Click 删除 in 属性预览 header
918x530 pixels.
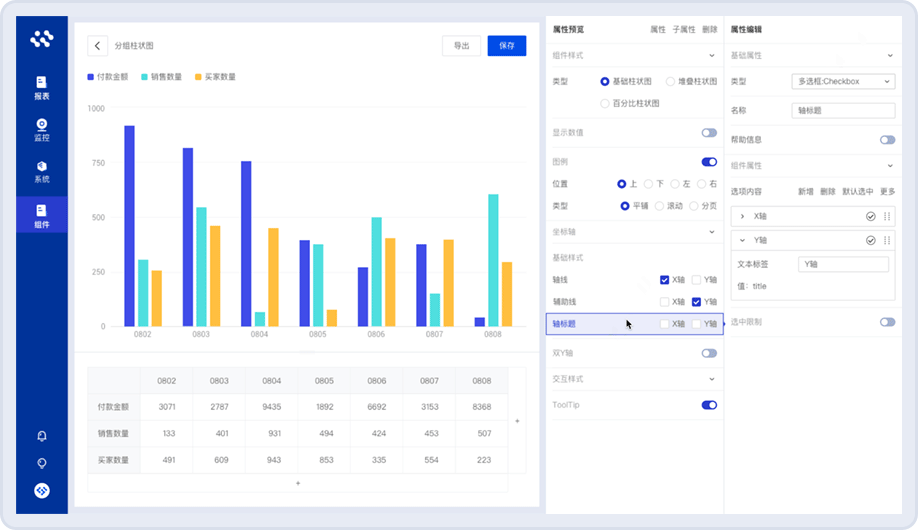[x=710, y=30]
